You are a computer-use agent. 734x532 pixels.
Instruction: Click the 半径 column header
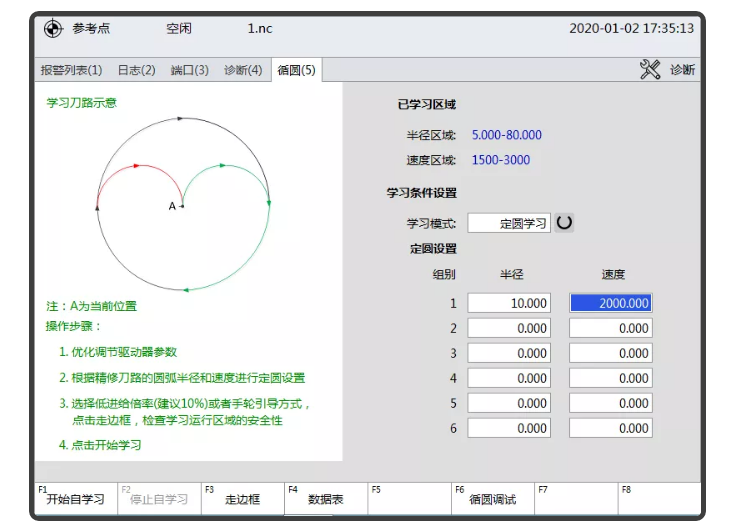point(511,274)
